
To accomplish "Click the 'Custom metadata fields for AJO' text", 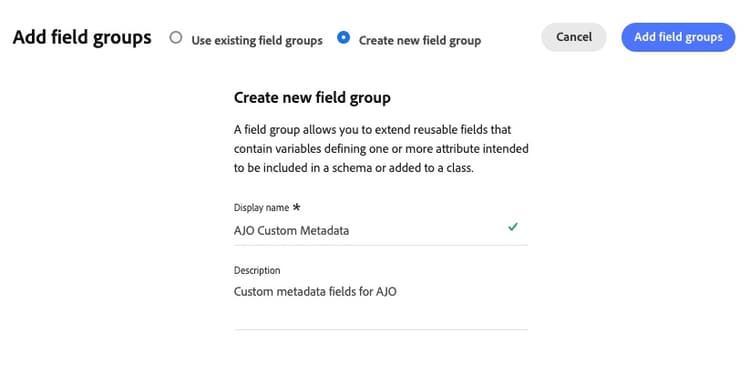I will tap(315, 291).
